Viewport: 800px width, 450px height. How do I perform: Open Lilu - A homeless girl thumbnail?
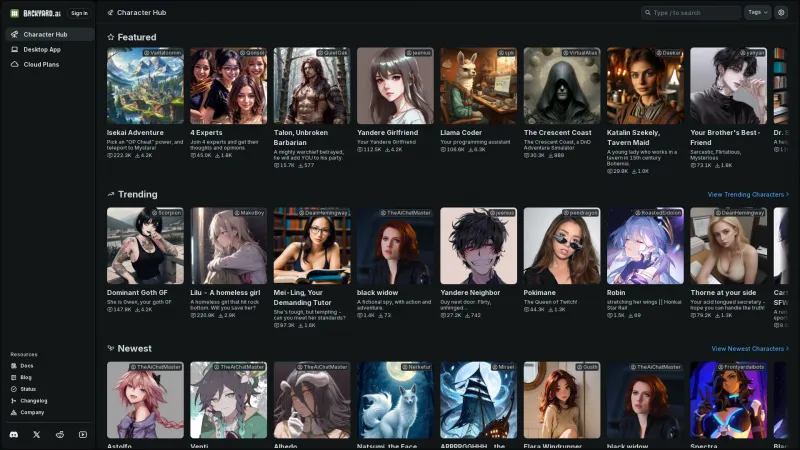pyautogui.click(x=229, y=245)
